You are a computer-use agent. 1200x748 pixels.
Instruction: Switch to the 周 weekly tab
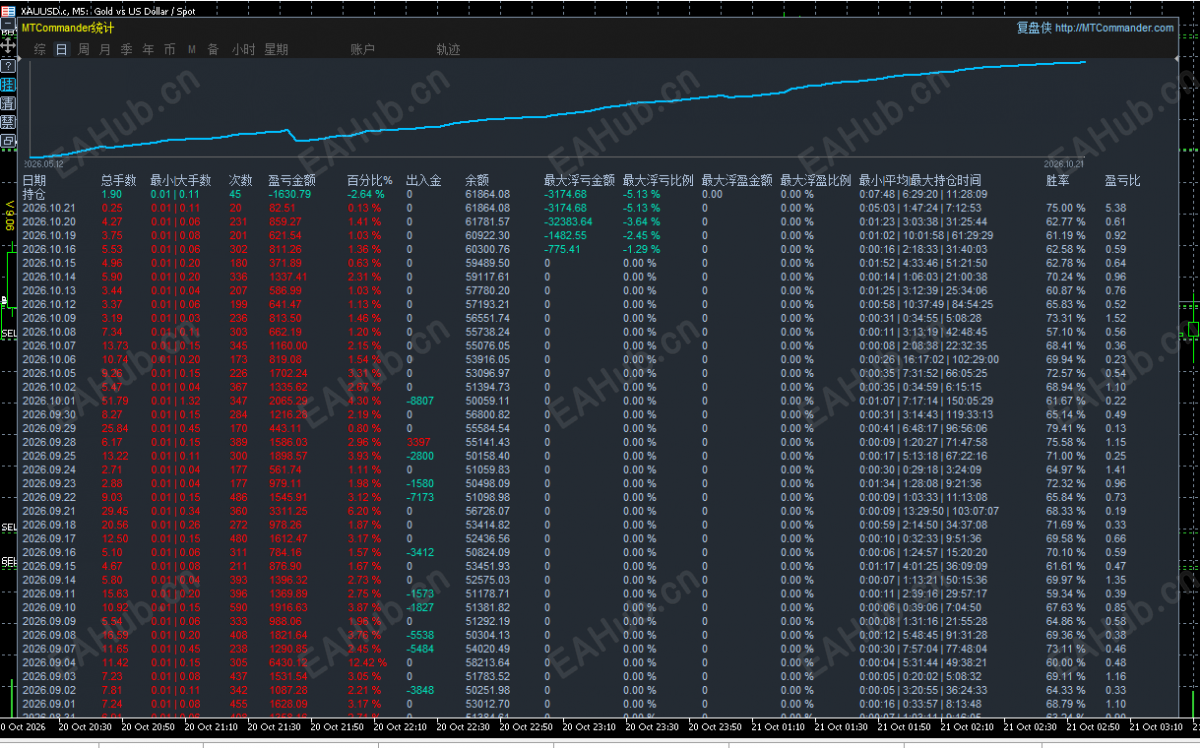pyautogui.click(x=84, y=49)
